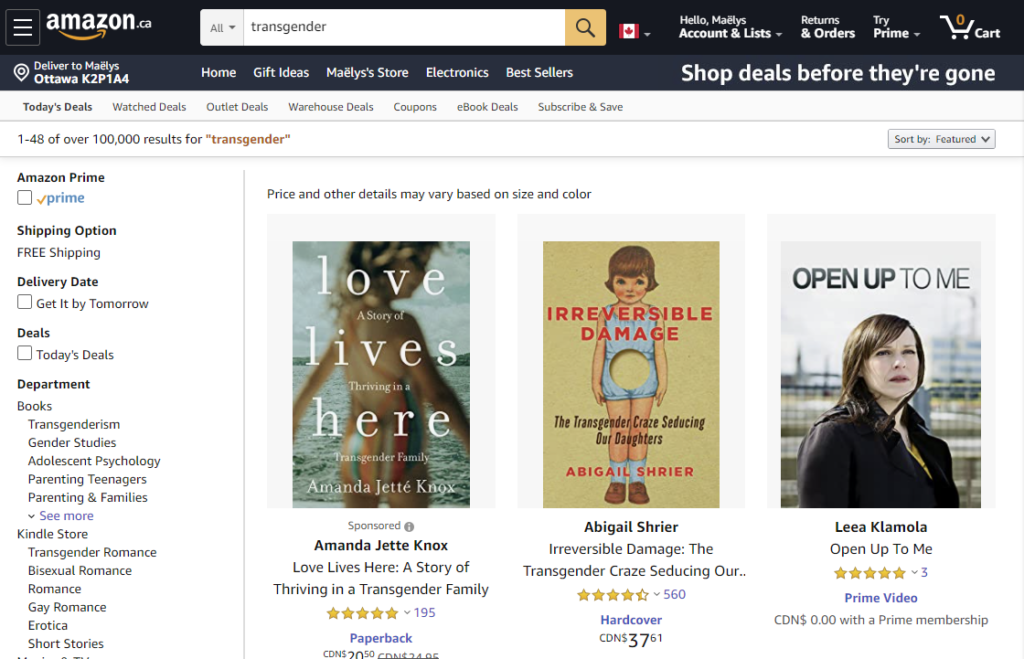Viewport: 1024px width, 659px height.
Task: Click the star rating for Love Lives Here
Action: click(x=362, y=613)
